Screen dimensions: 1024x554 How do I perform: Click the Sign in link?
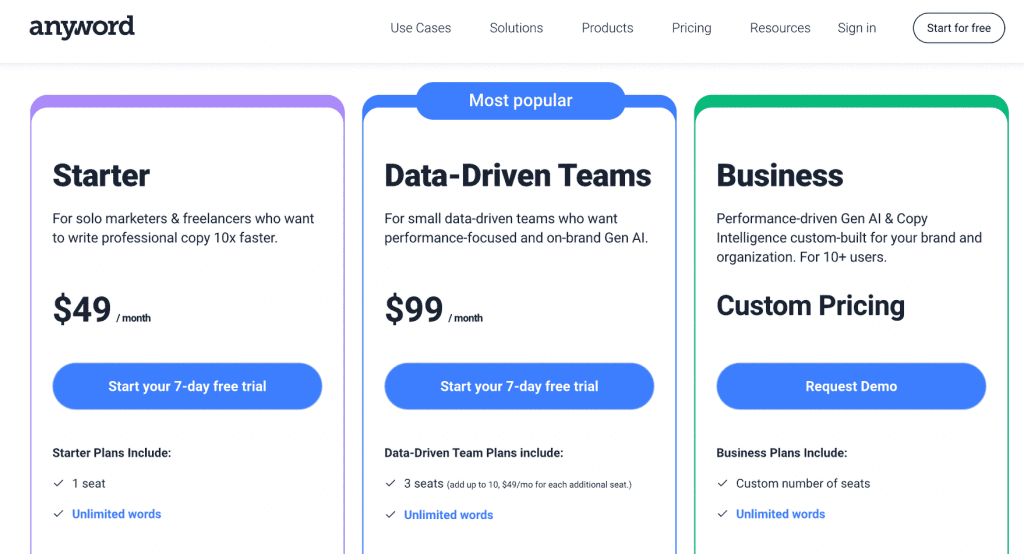tap(857, 28)
